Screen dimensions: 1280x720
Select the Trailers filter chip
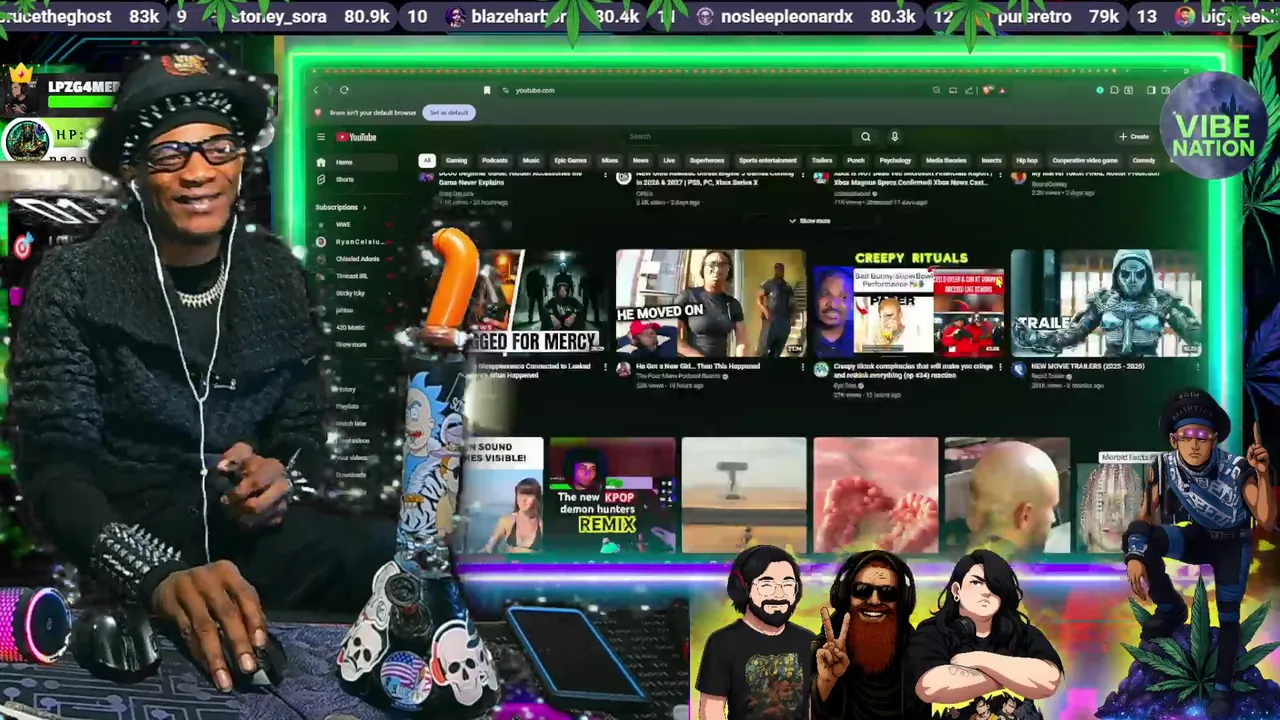[x=822, y=160]
